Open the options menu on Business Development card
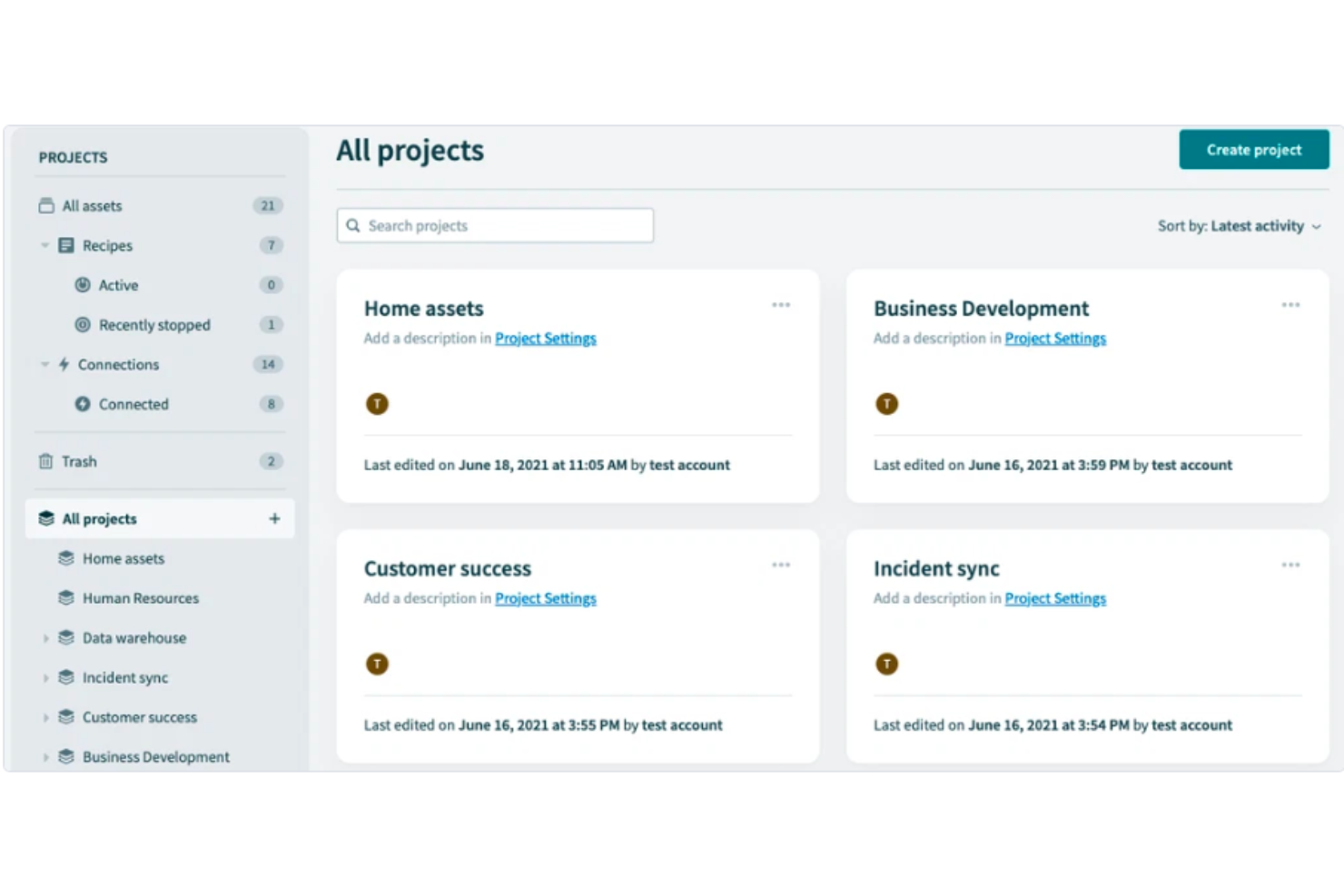 click(1290, 305)
